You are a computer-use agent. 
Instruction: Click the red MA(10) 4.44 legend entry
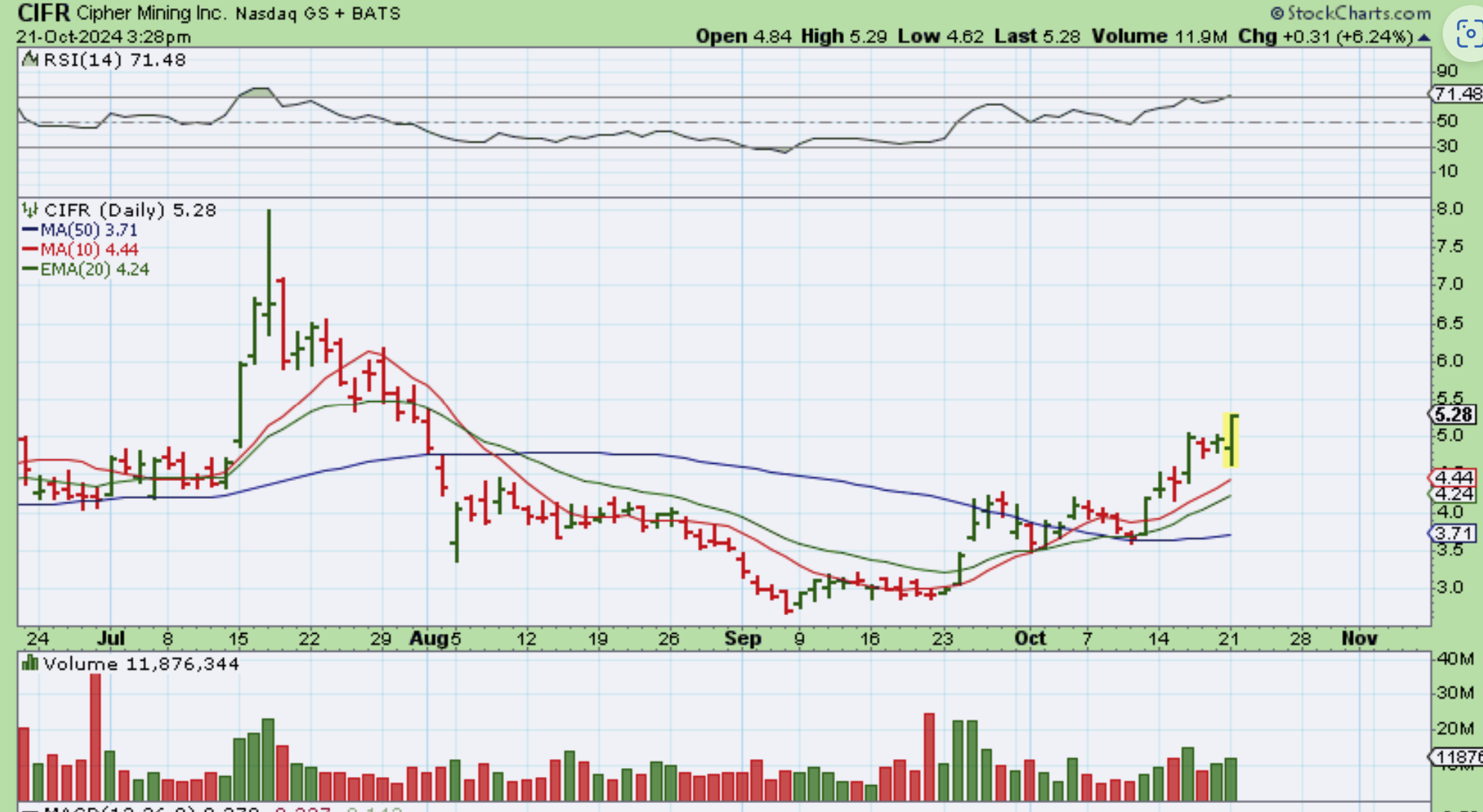tap(81, 250)
